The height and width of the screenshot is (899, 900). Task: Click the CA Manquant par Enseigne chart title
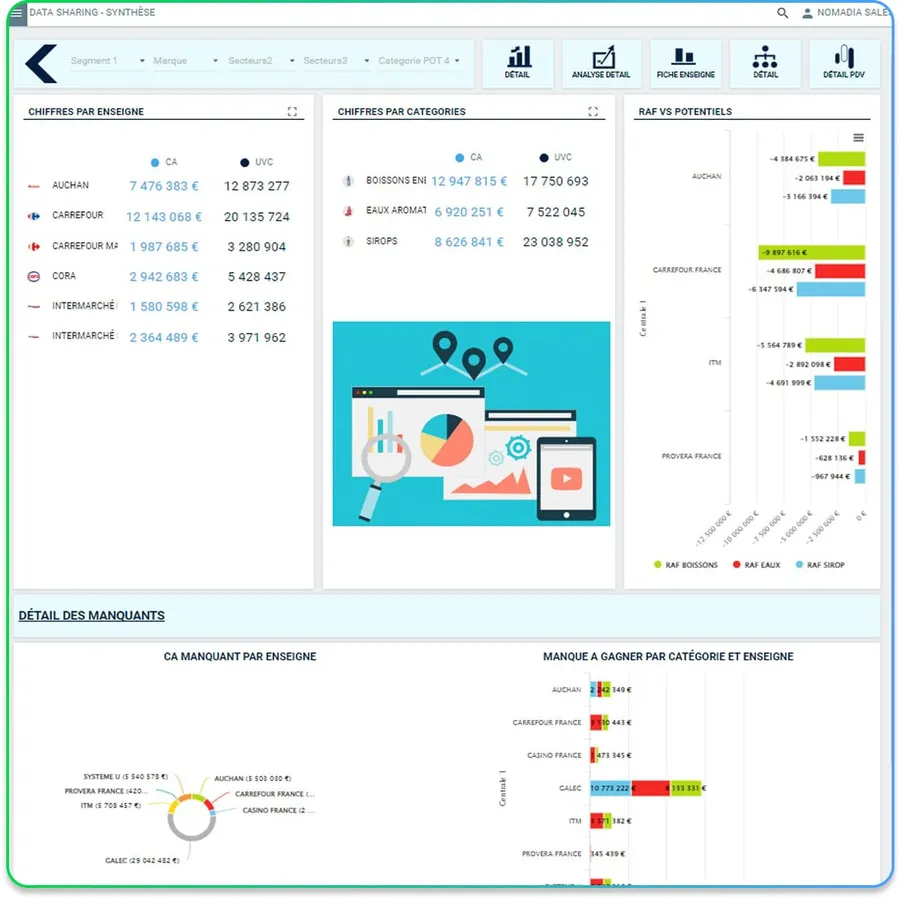point(240,656)
